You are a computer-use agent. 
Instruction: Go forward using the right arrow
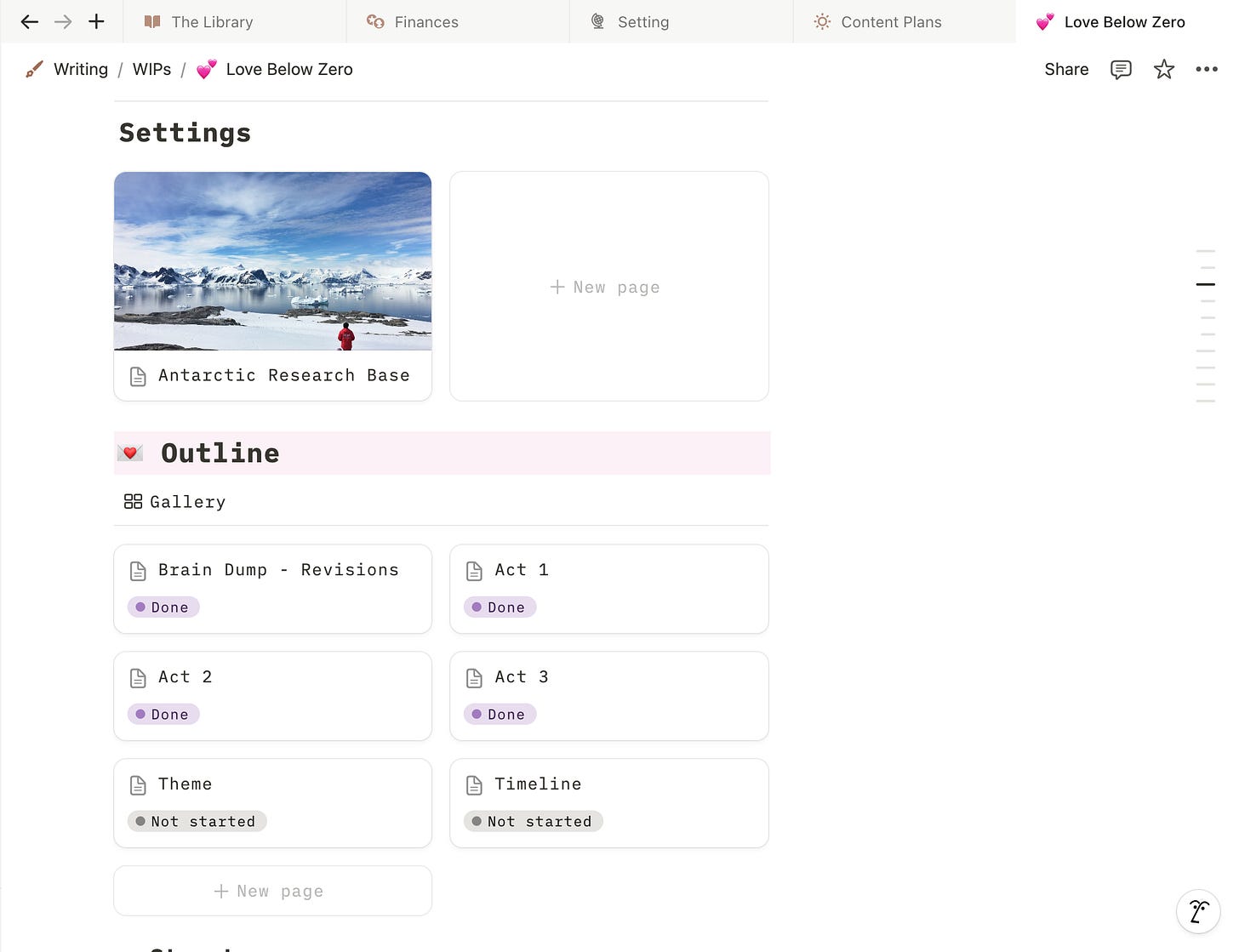[x=63, y=22]
